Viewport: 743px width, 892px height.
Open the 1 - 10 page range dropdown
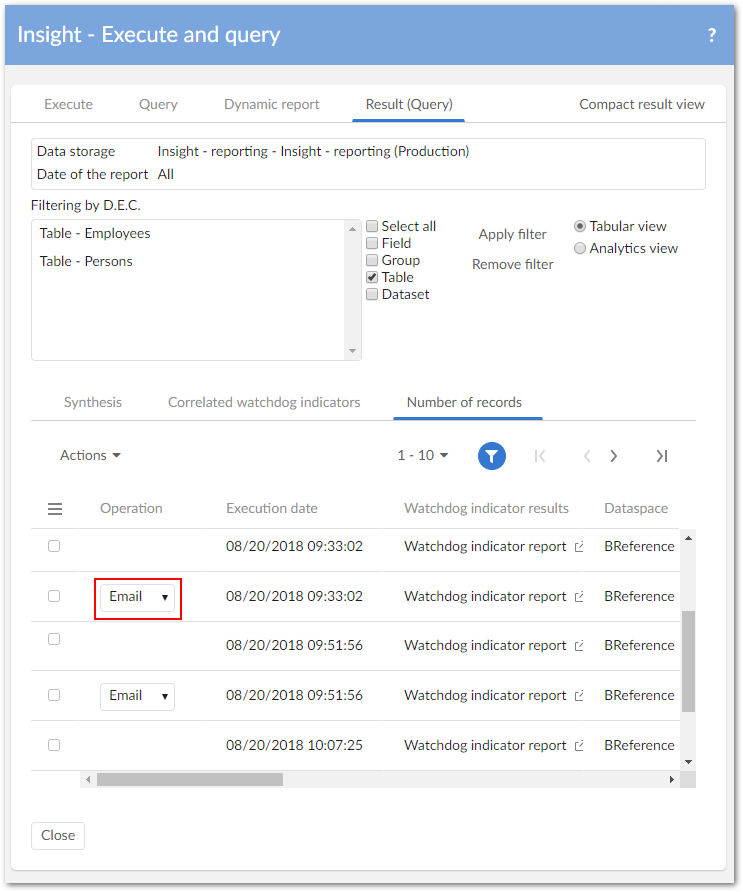click(422, 455)
